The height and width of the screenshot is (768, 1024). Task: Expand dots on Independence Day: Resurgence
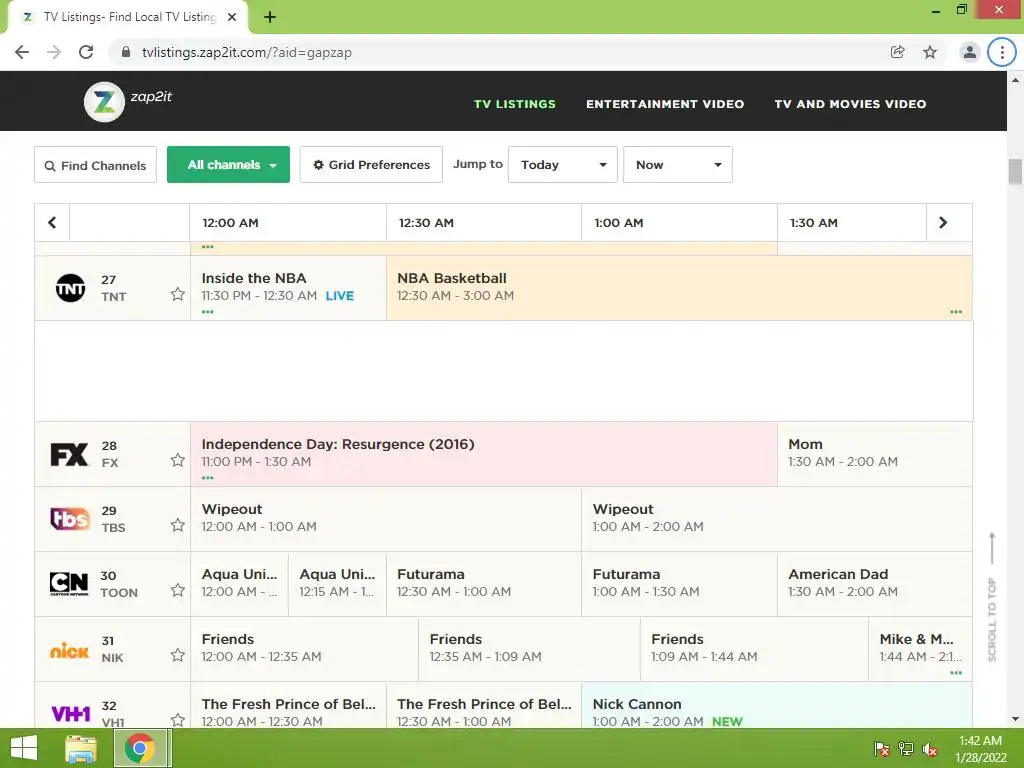pyautogui.click(x=208, y=478)
